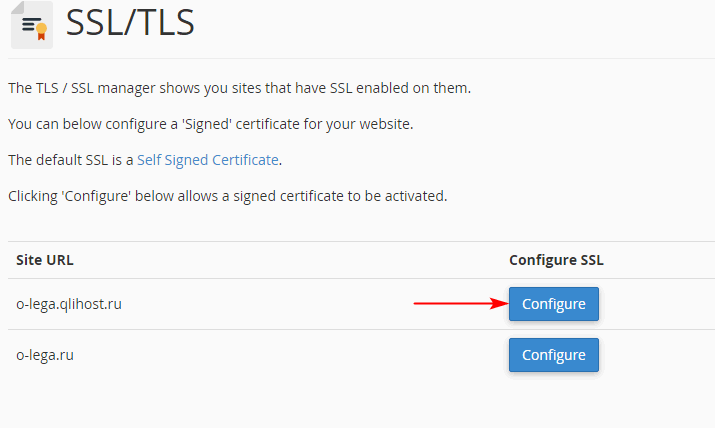Viewport: 715px width, 428px height.
Task: Click the Site URL column header
Action: [45, 260]
